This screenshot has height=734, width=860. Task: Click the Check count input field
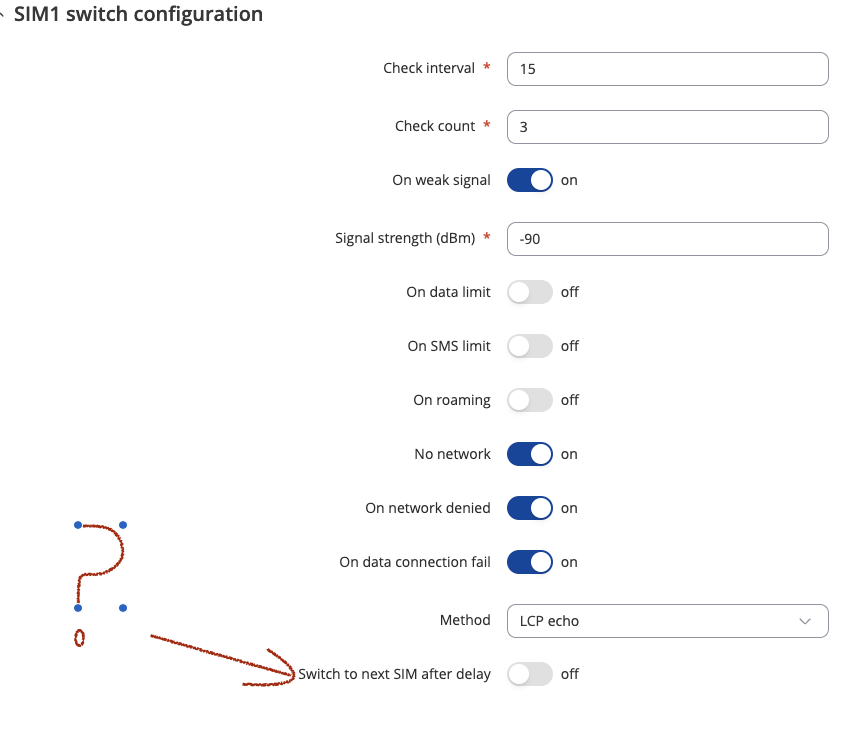pos(667,127)
